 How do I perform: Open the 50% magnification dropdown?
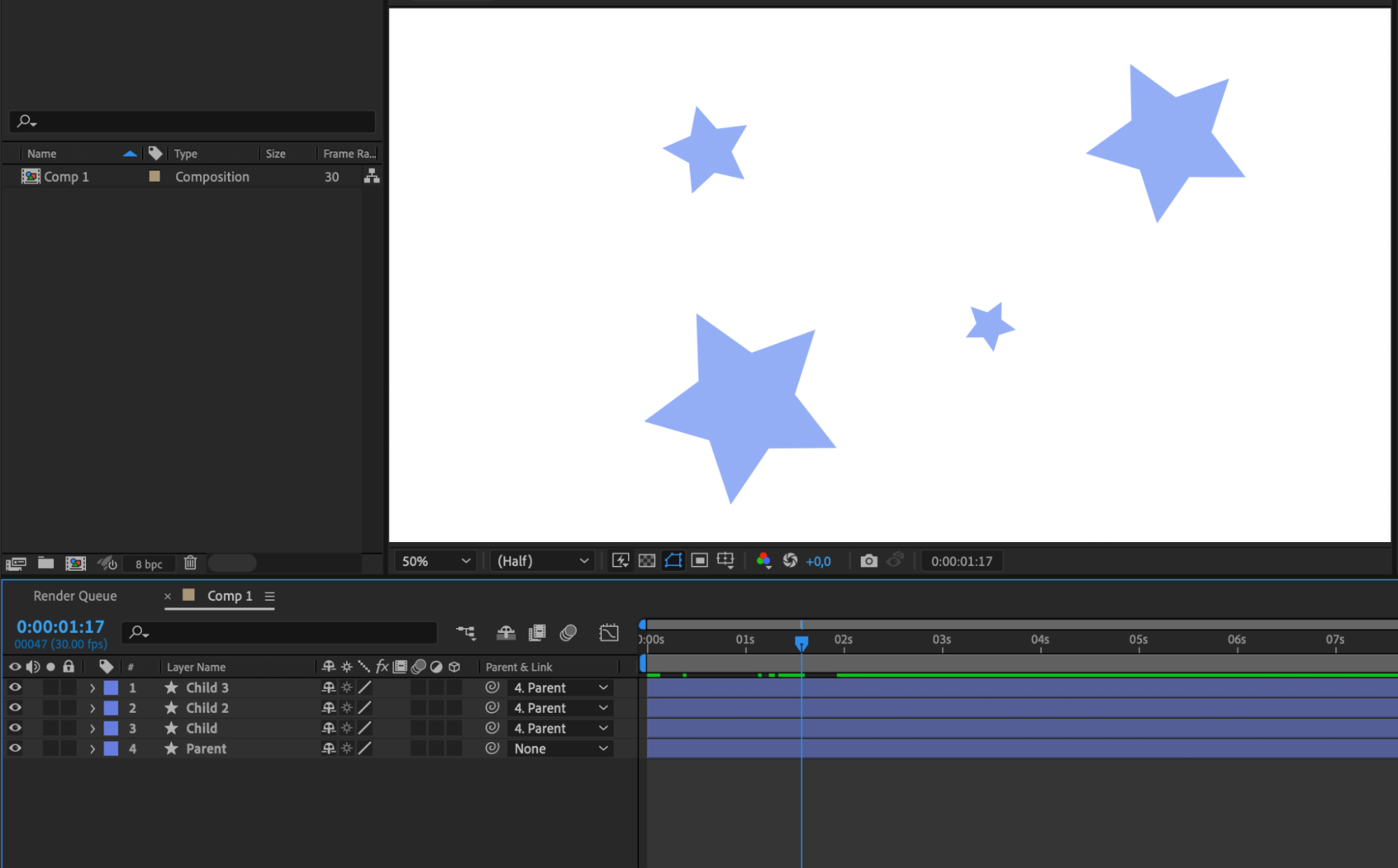pyautogui.click(x=436, y=561)
